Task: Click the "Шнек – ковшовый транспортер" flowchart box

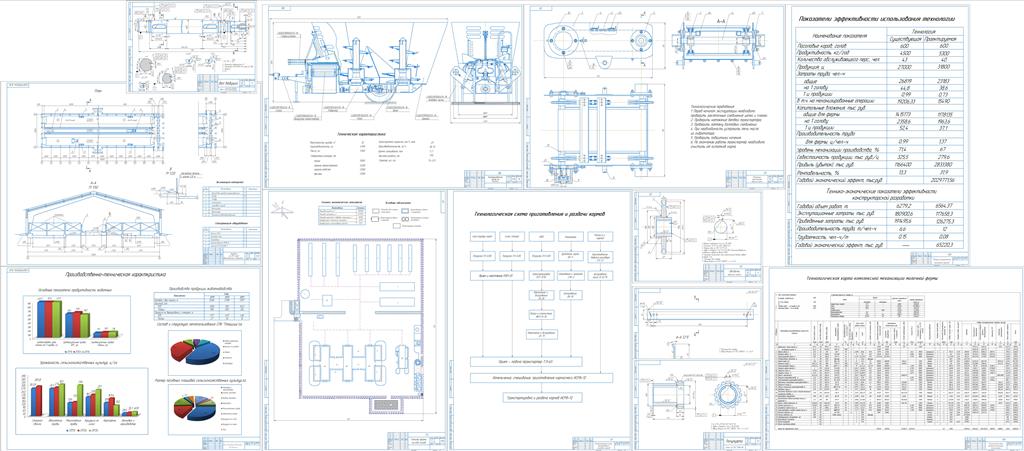Action: click(526, 361)
